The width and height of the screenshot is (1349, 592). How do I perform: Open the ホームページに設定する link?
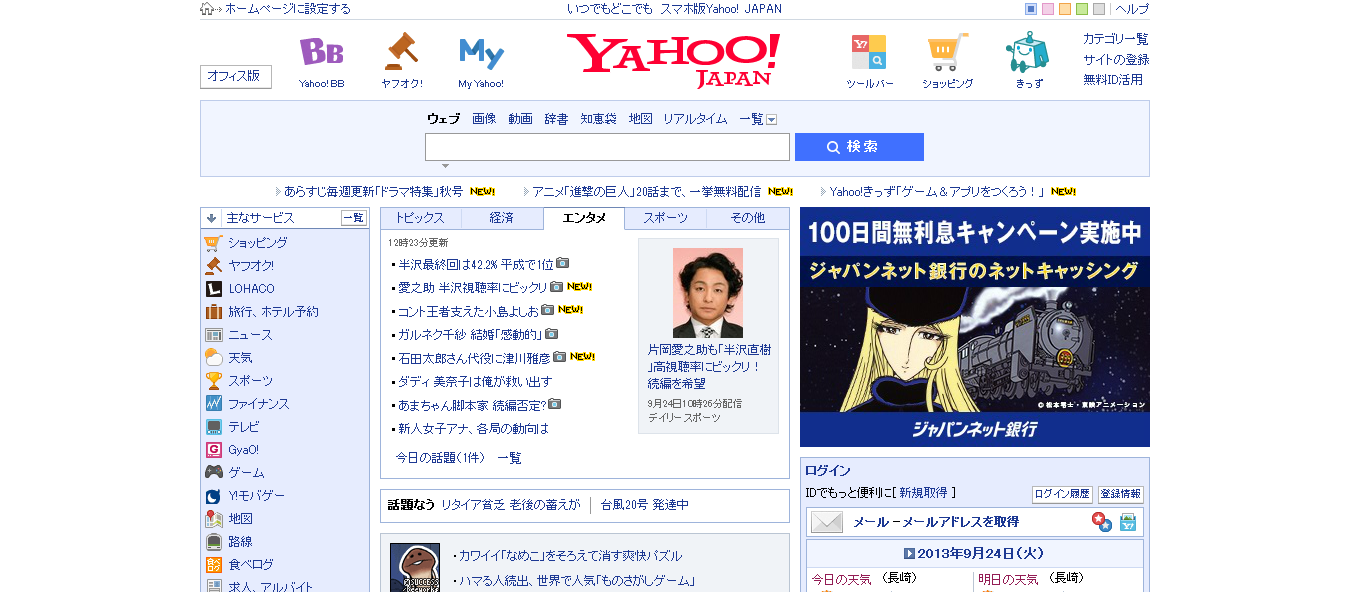tap(288, 9)
